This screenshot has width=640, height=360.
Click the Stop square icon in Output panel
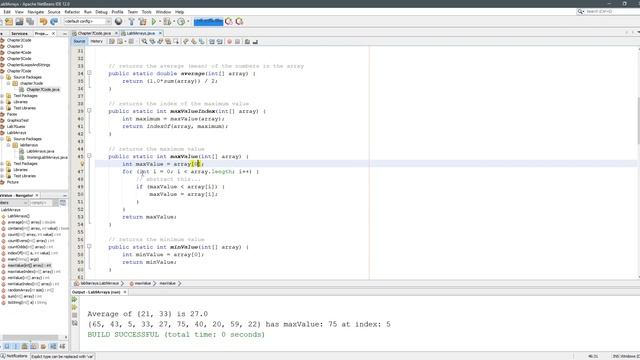tap(74, 315)
